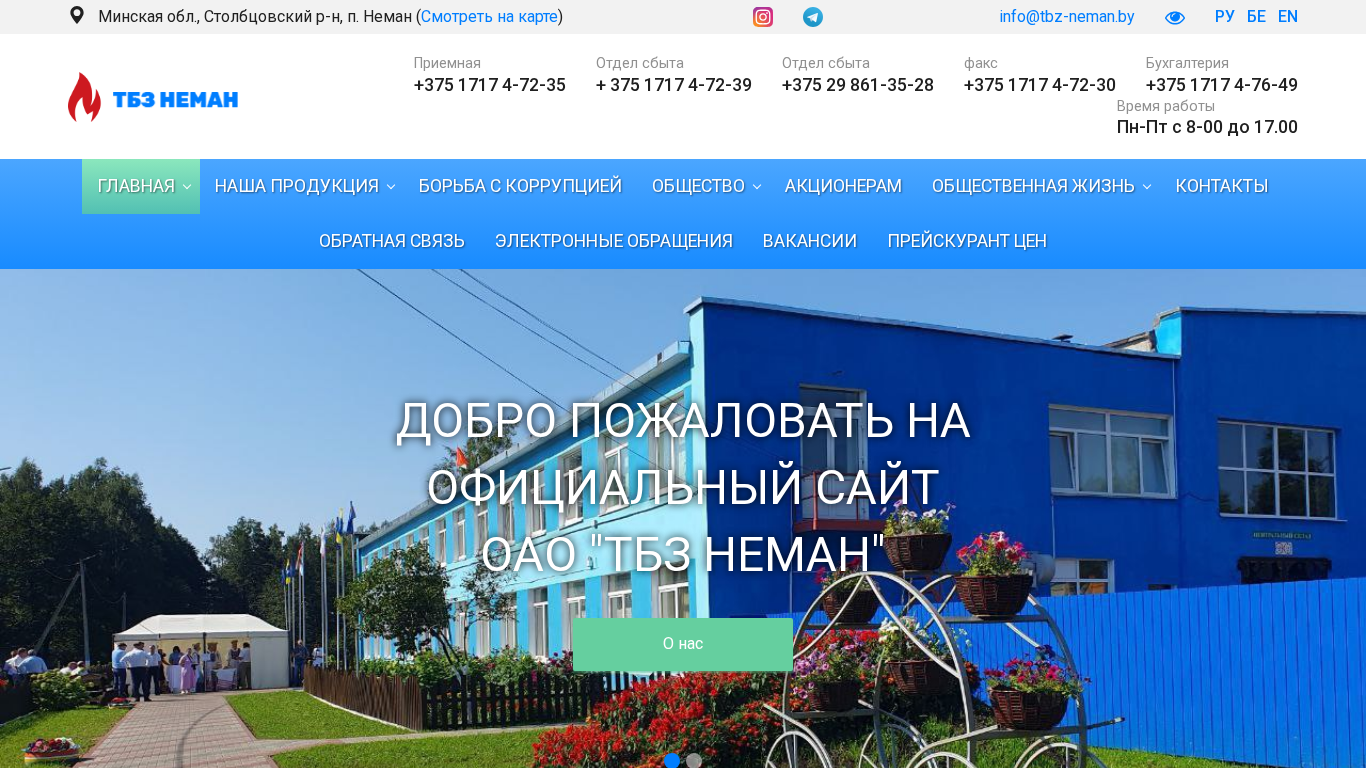
Task: Click the hero heading 'ДОБРО ПОЖАЛОВАТЬ НА'
Action: (683, 421)
